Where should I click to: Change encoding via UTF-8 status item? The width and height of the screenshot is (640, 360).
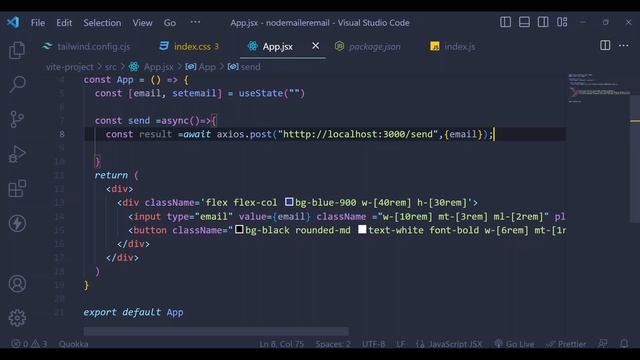coord(373,344)
